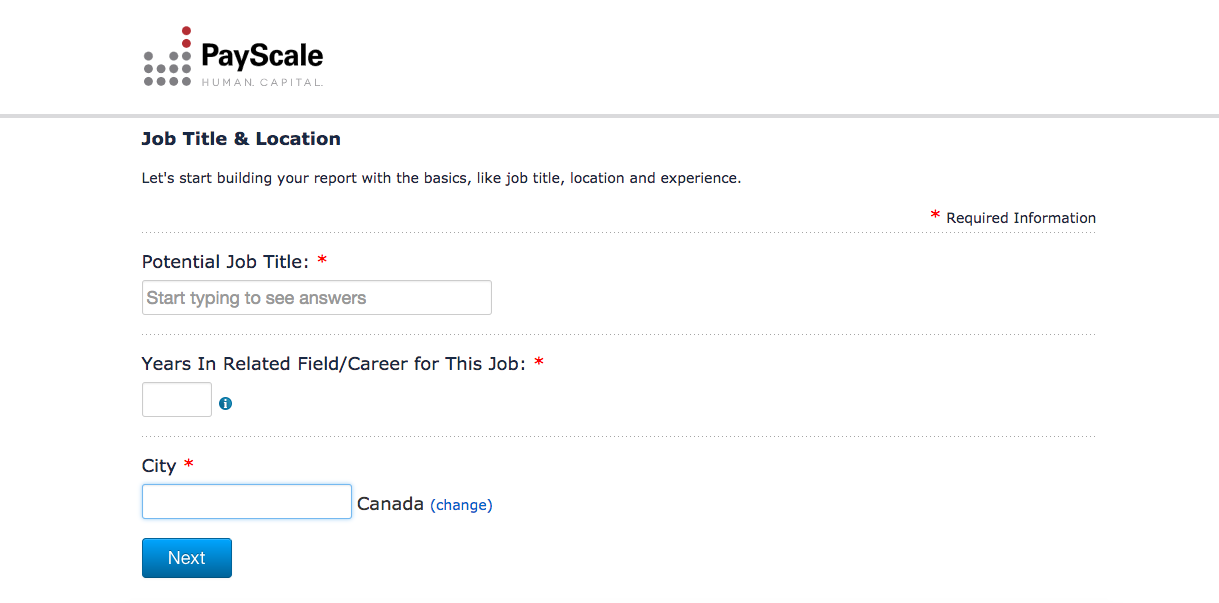Click the asterisk beside Years In Related Field
The image size is (1219, 603).
[x=539, y=362]
